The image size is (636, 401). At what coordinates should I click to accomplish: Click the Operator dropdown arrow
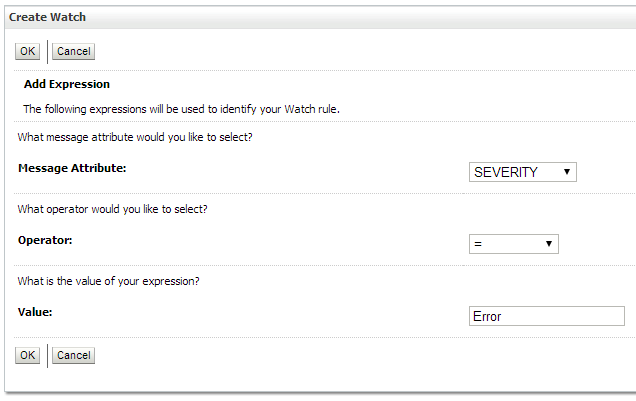tap(549, 244)
